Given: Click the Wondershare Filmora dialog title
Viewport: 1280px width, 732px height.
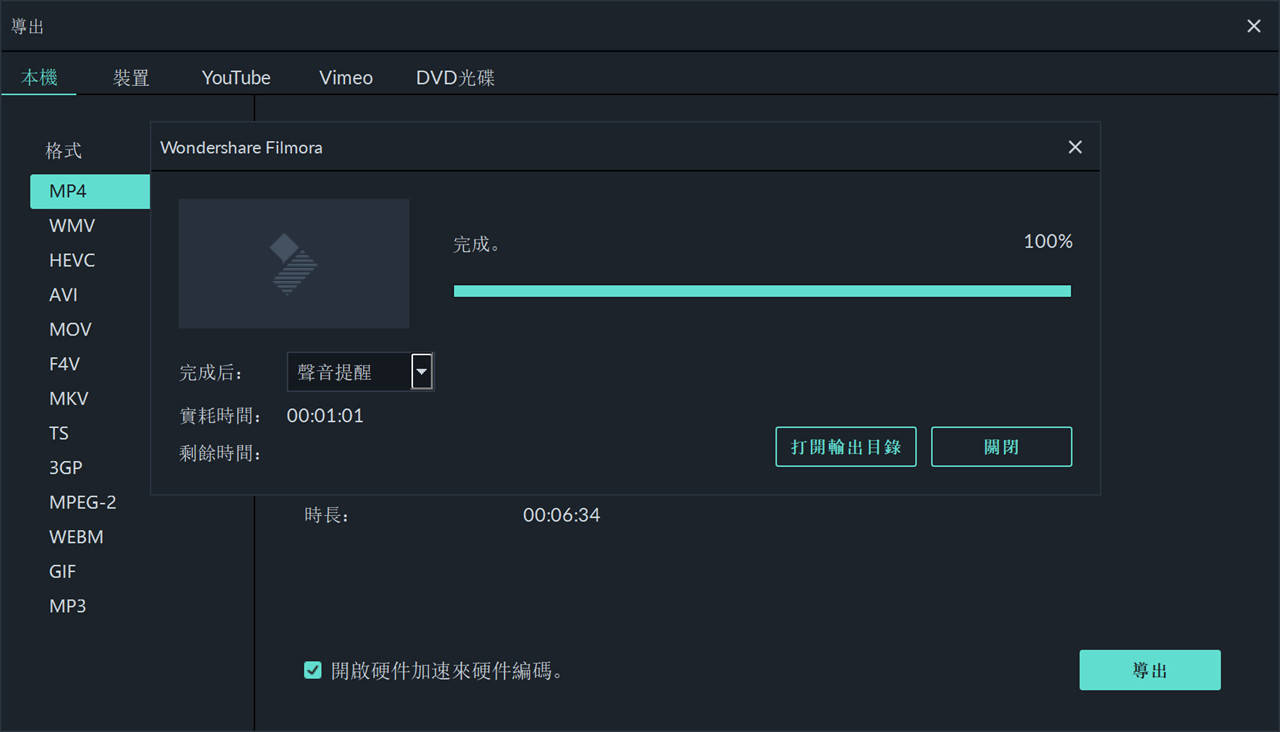Looking at the screenshot, I should tap(241, 148).
